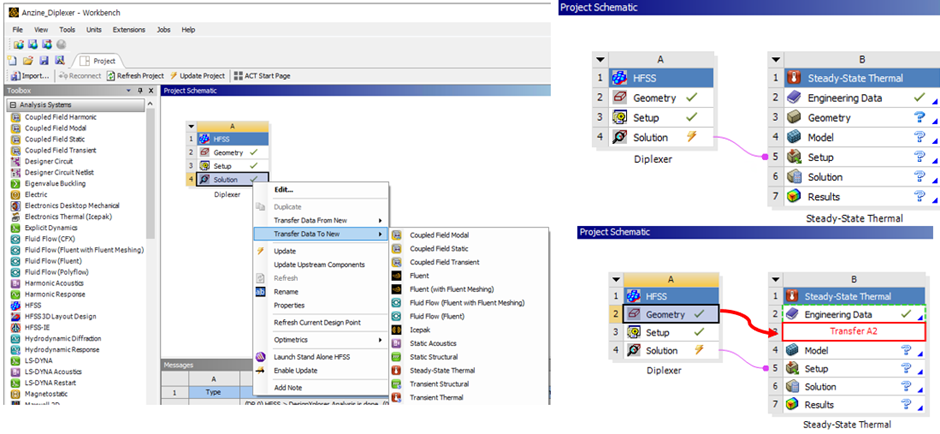Click the Import button
Image resolution: width=940 pixels, height=434 pixels.
coord(31,76)
